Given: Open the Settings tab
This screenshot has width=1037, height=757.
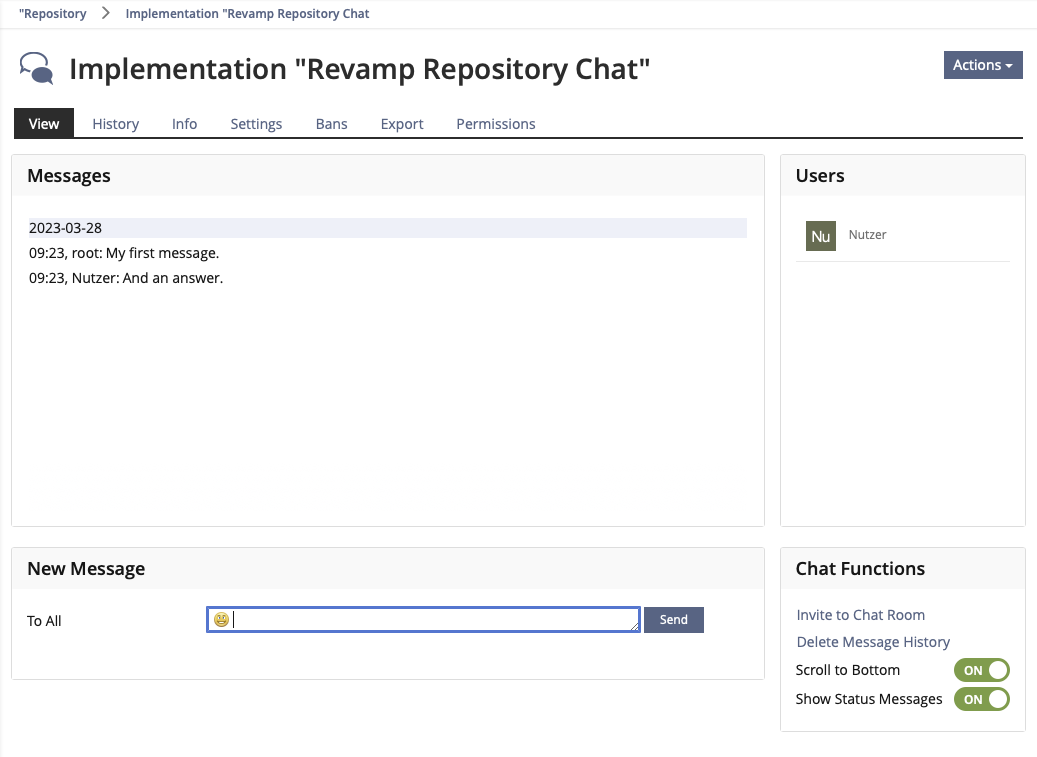Looking at the screenshot, I should point(256,124).
